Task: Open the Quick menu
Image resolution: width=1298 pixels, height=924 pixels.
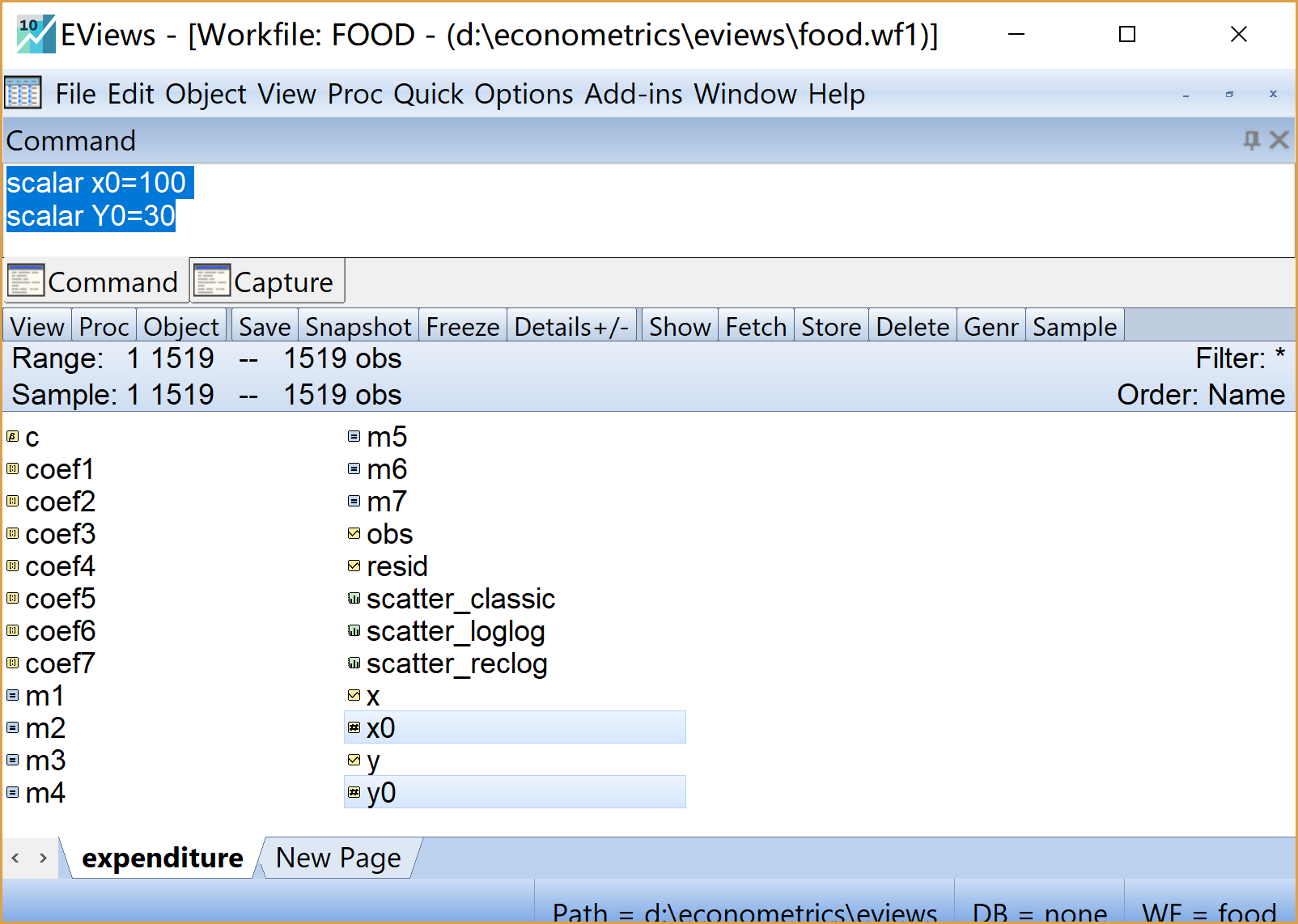Action: click(428, 94)
